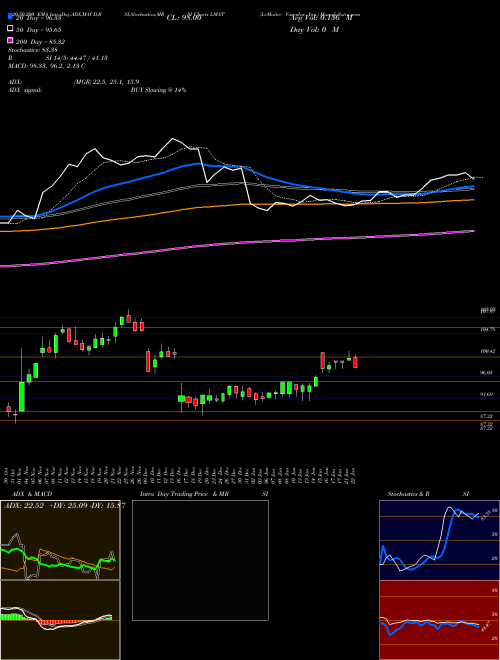Open the ADX indicator mini chart
This screenshot has width=500, height=660.
point(60,540)
